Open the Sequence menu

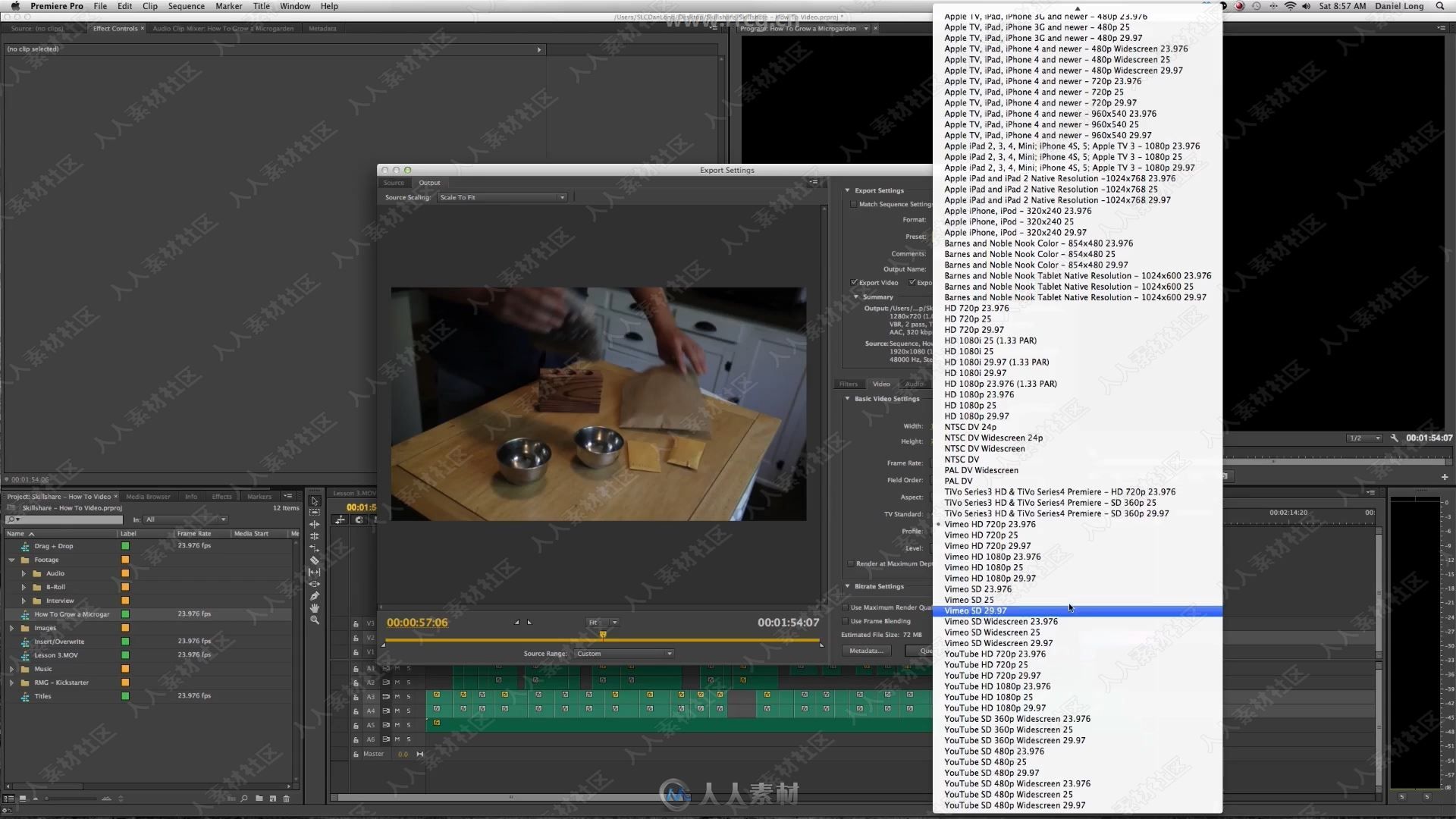tap(186, 6)
